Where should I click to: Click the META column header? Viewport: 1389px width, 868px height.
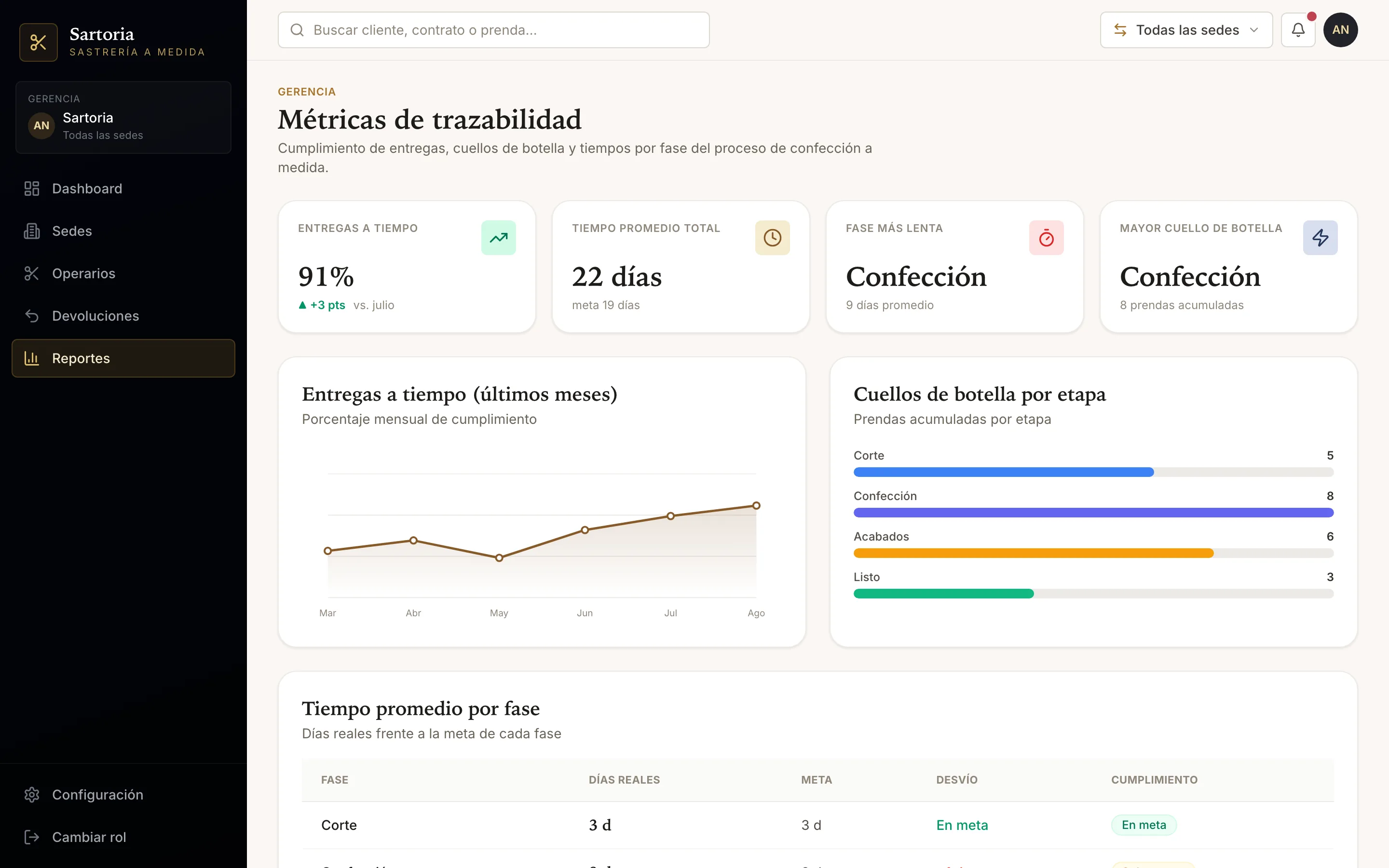point(816,780)
